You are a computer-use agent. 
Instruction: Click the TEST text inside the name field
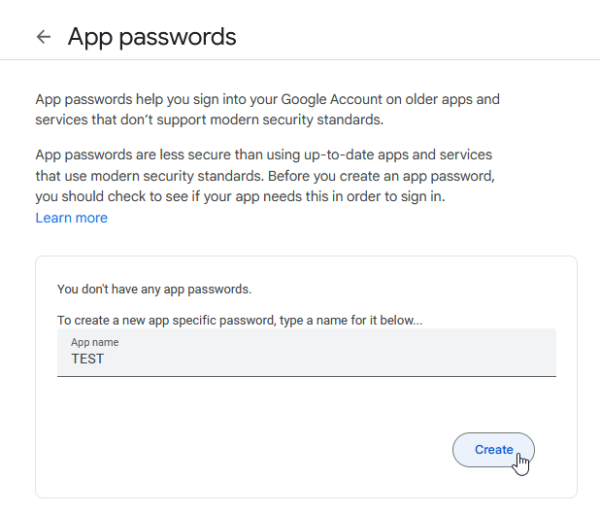(87, 359)
